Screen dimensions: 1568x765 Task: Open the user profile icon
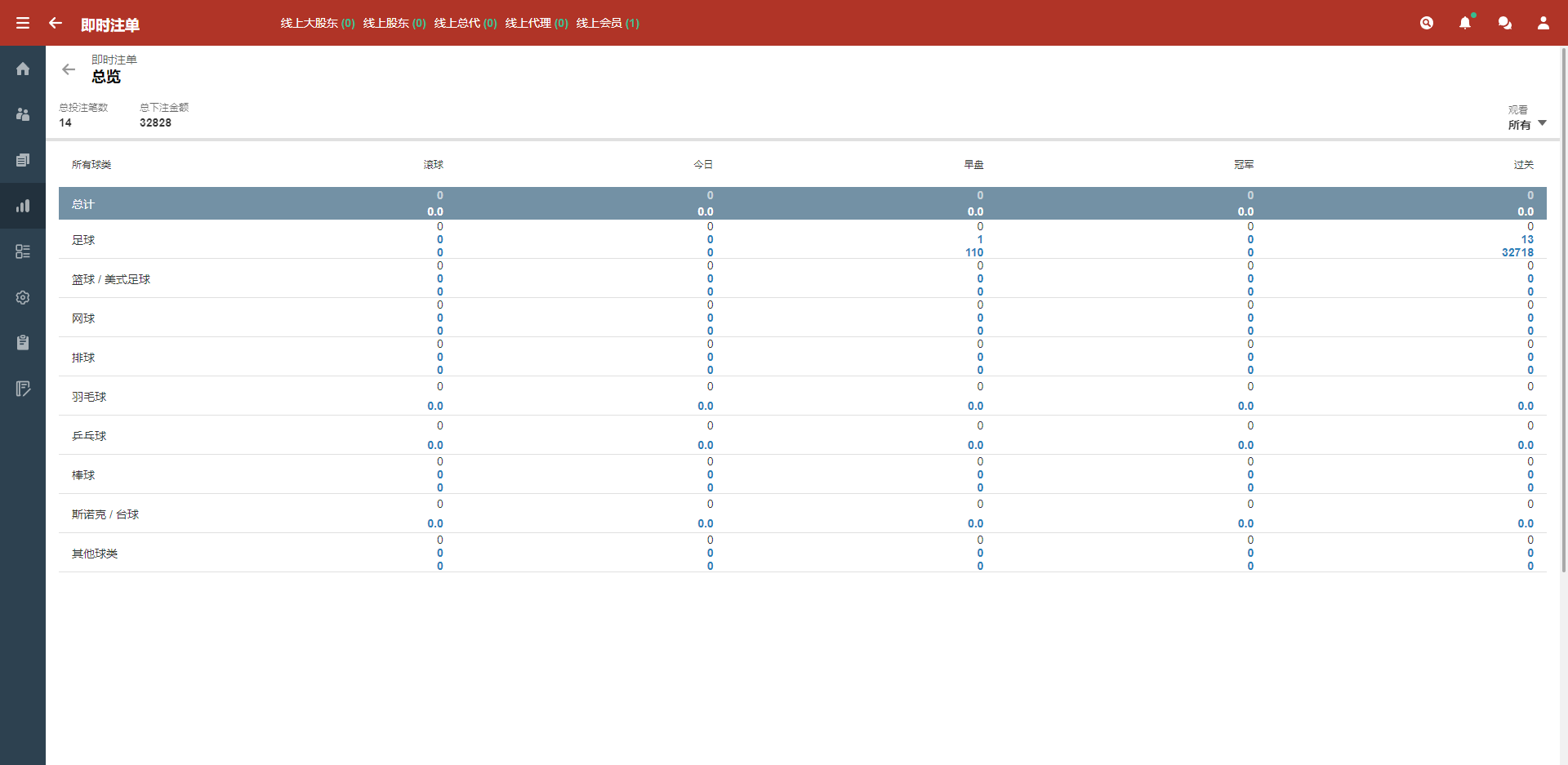pyautogui.click(x=1543, y=23)
